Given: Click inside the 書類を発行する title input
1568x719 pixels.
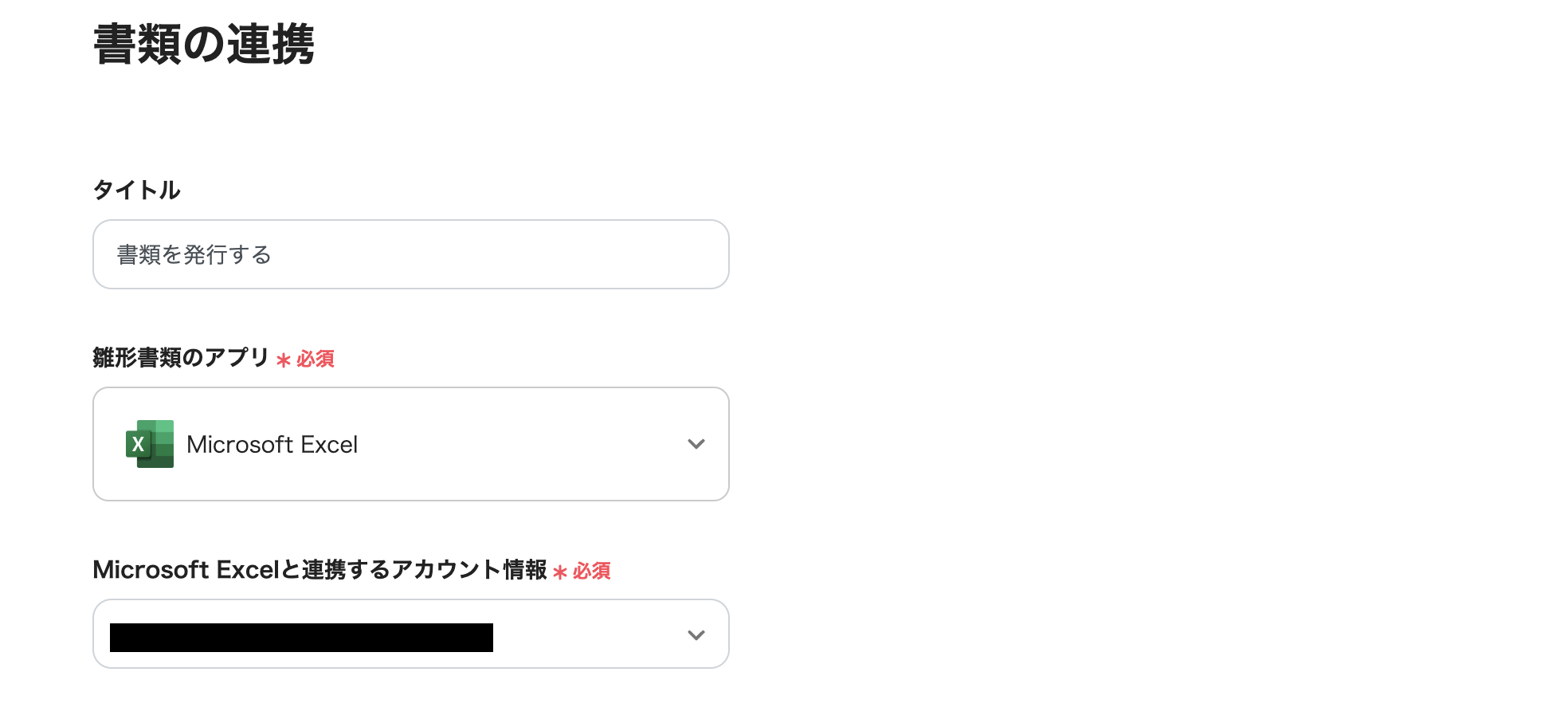Looking at the screenshot, I should 410,254.
